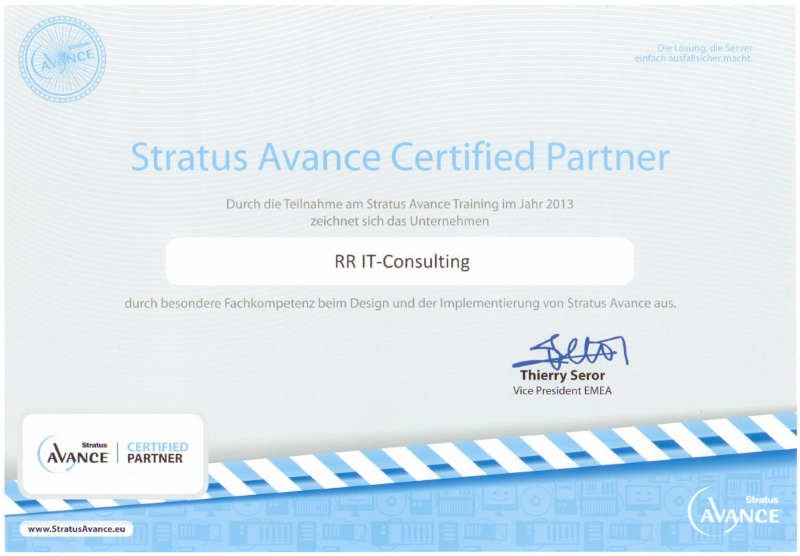Click the white Stratus Avance logo on blue band
Viewport: 800px width, 556px height.
click(x=734, y=511)
